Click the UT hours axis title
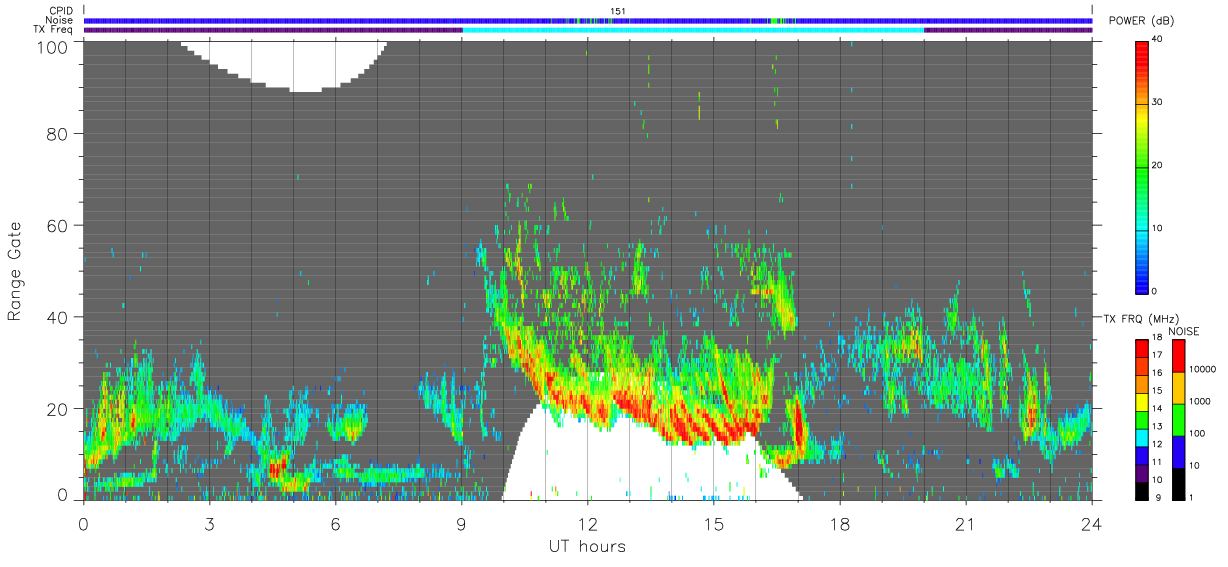Image resolution: width=1228 pixels, height=567 pixels. click(x=587, y=546)
